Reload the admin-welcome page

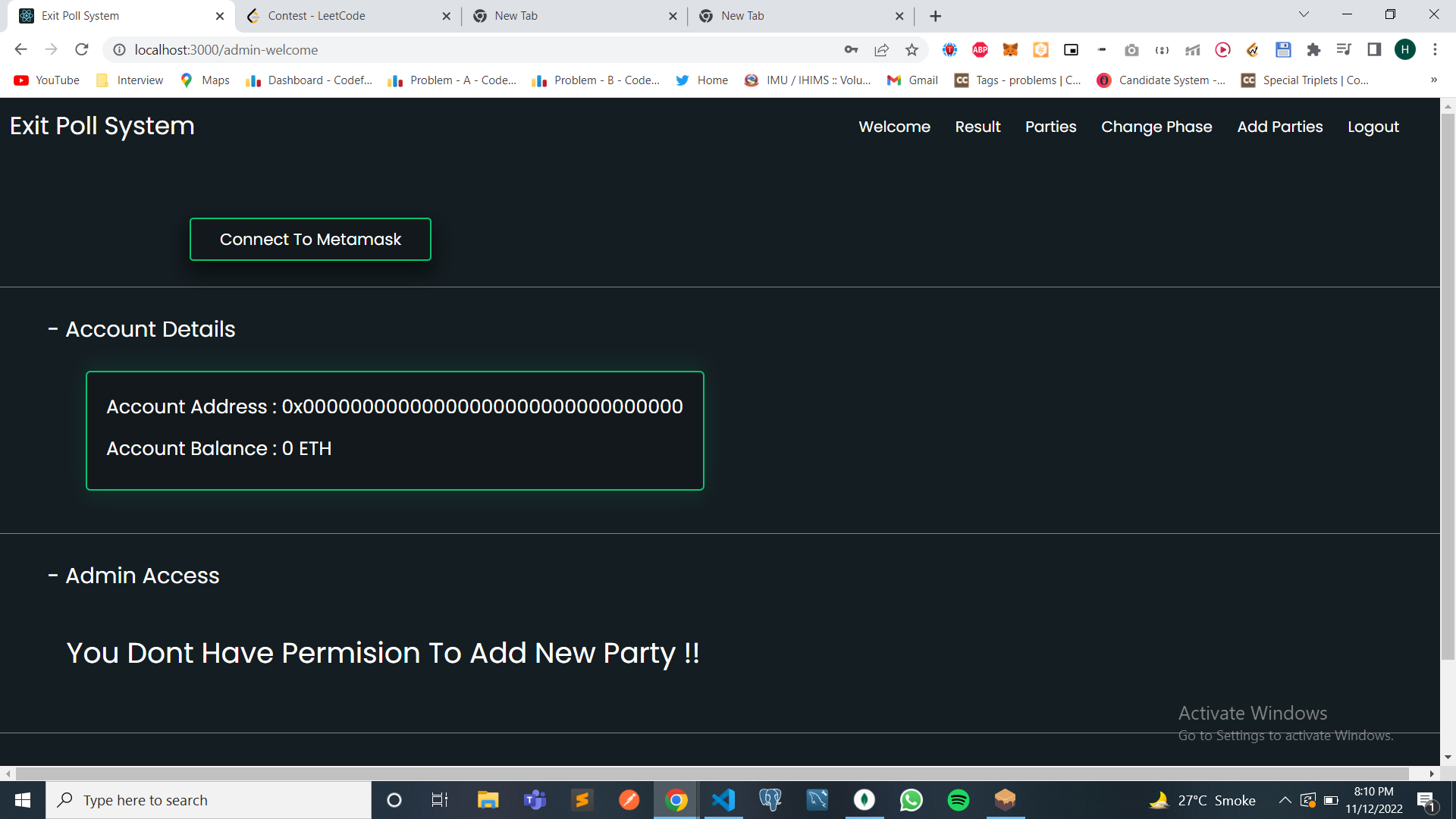[82, 50]
